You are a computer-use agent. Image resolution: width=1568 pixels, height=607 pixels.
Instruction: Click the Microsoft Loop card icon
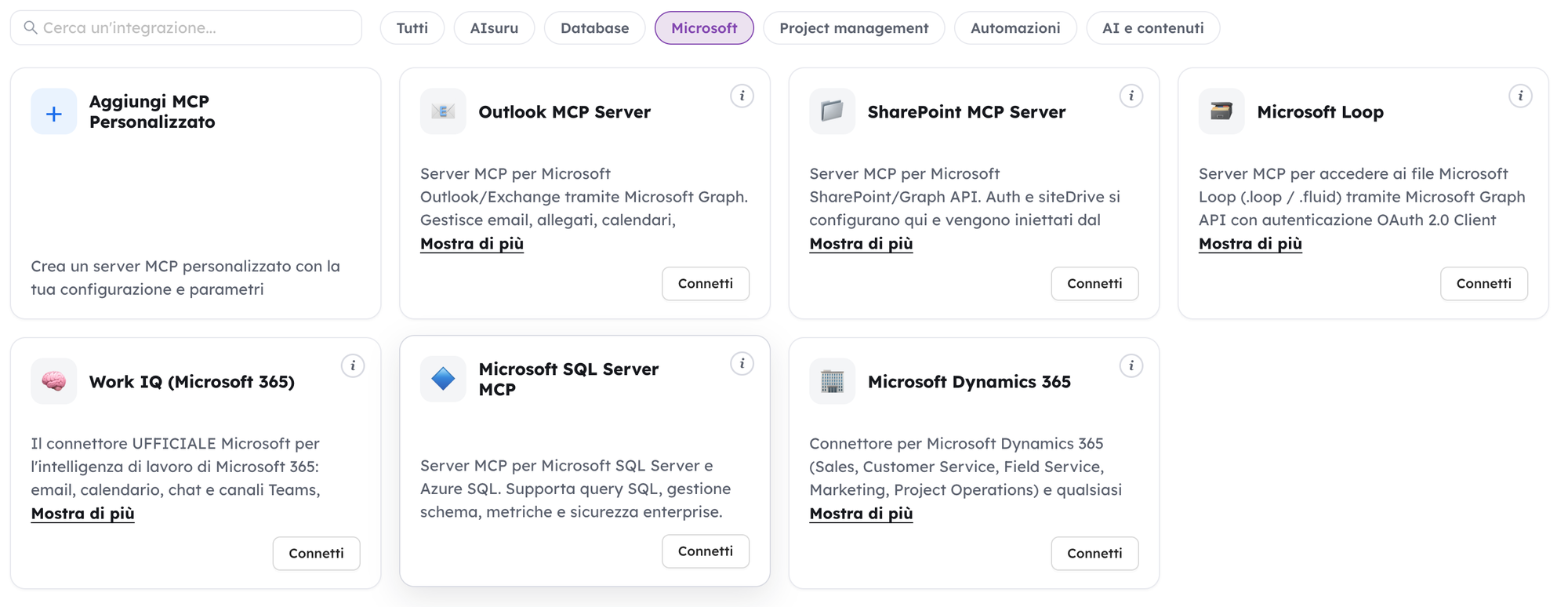(1221, 111)
